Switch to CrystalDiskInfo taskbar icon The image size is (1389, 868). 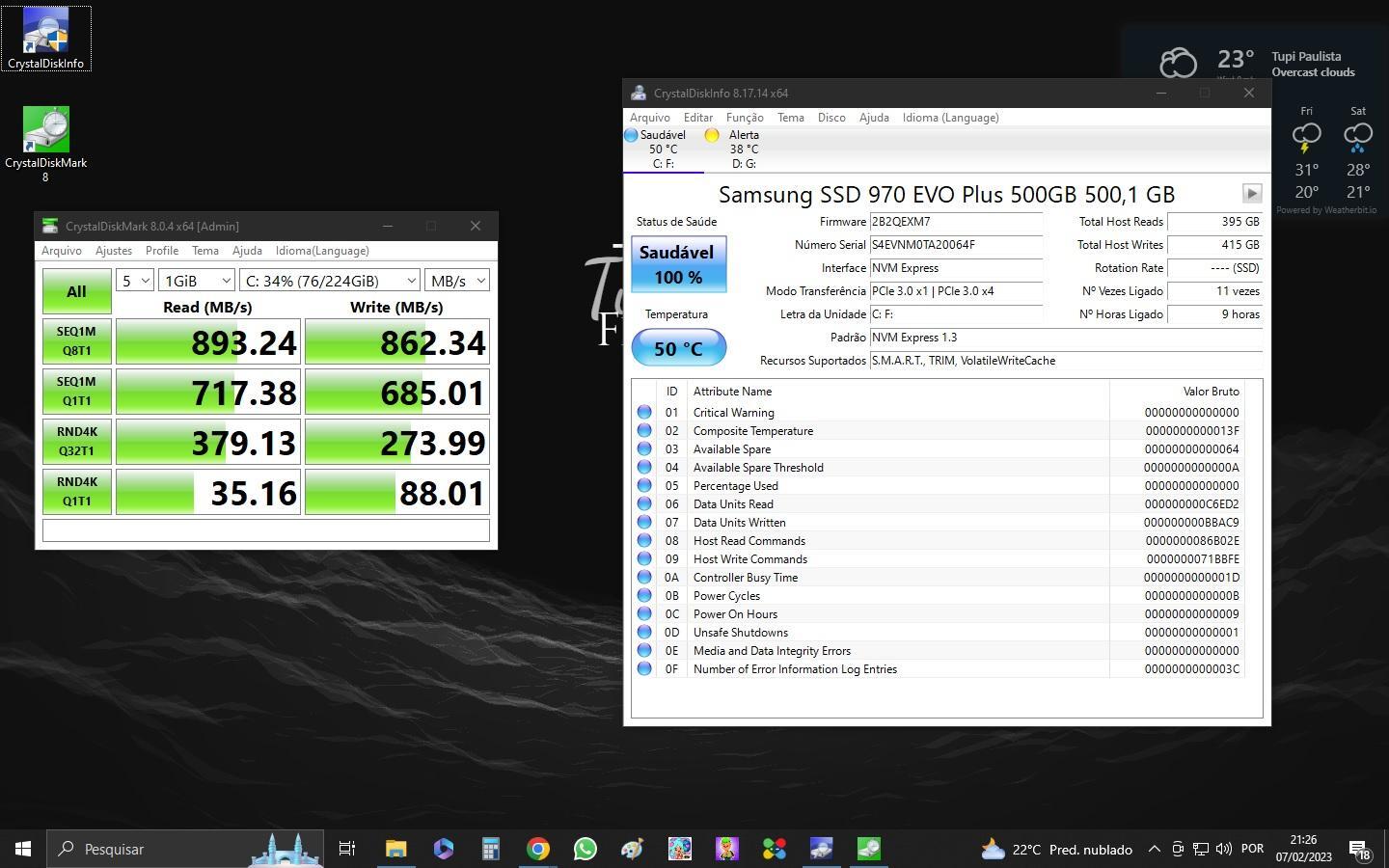(x=821, y=849)
